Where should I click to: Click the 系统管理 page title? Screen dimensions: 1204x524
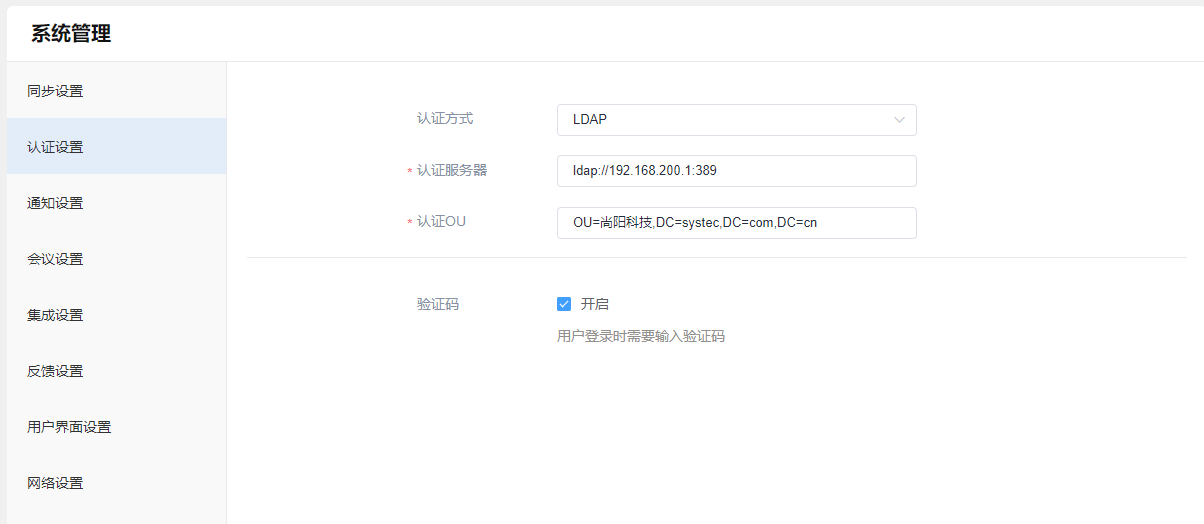(71, 34)
